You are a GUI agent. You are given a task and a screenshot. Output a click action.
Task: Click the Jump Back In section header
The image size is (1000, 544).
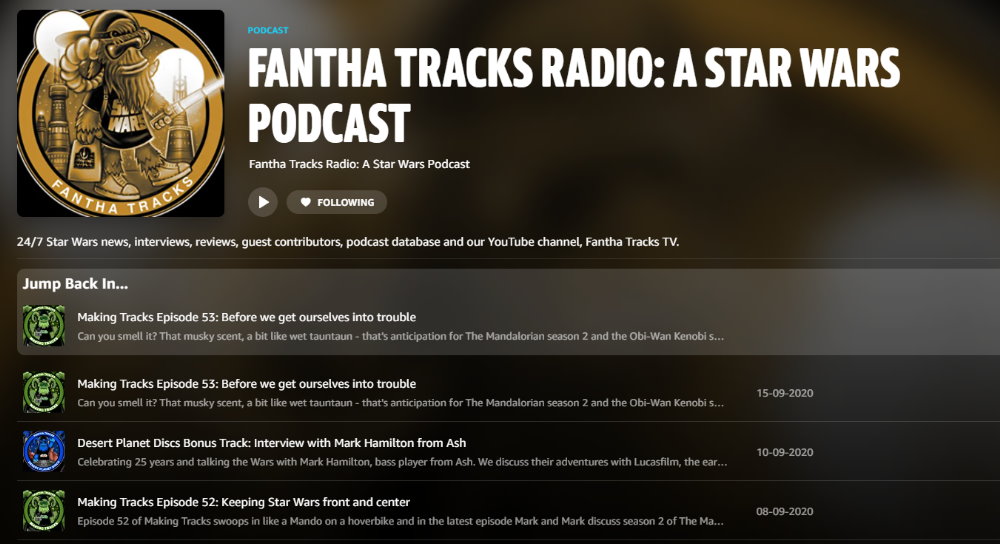(75, 284)
